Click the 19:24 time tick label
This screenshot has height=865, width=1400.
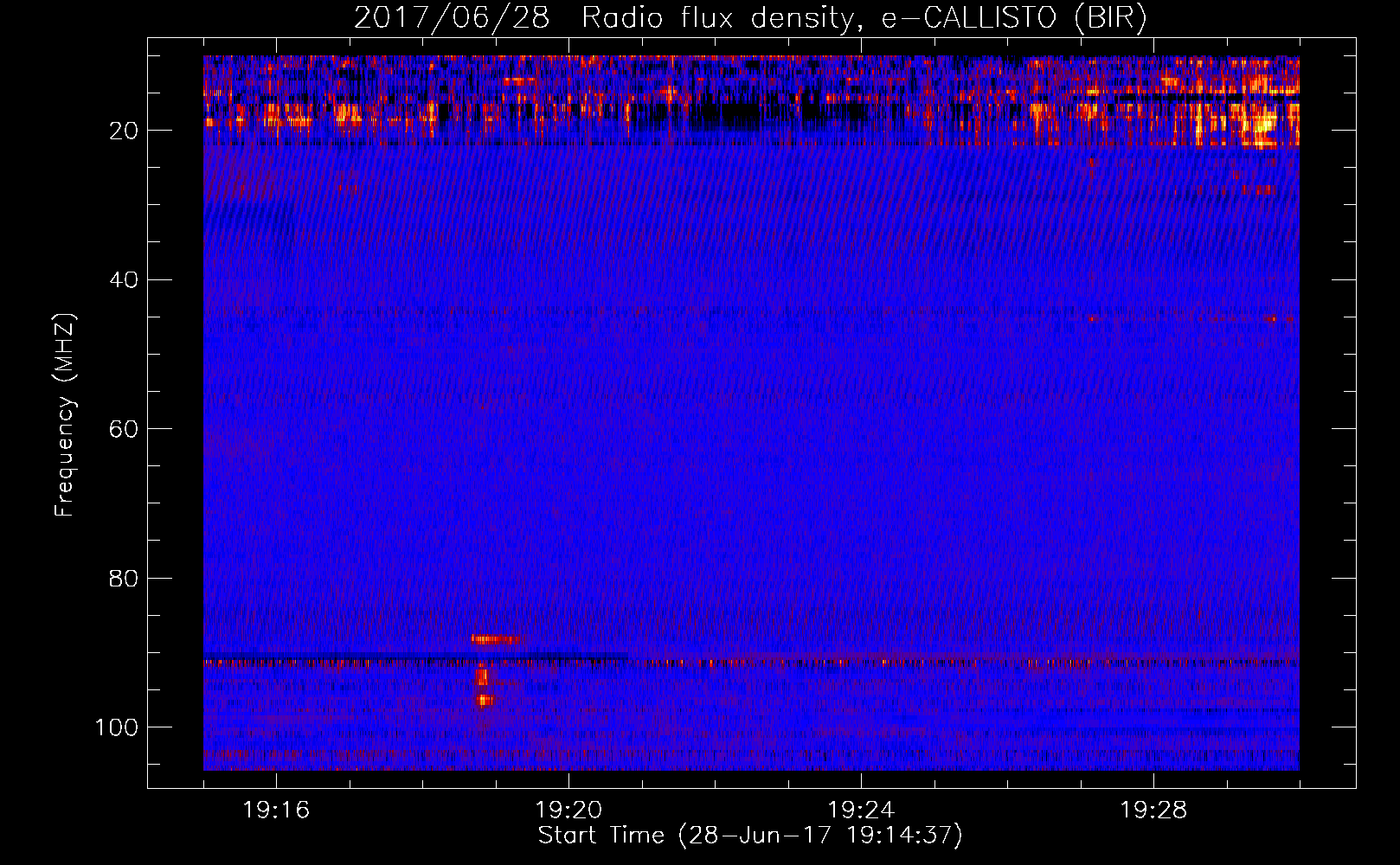[861, 811]
